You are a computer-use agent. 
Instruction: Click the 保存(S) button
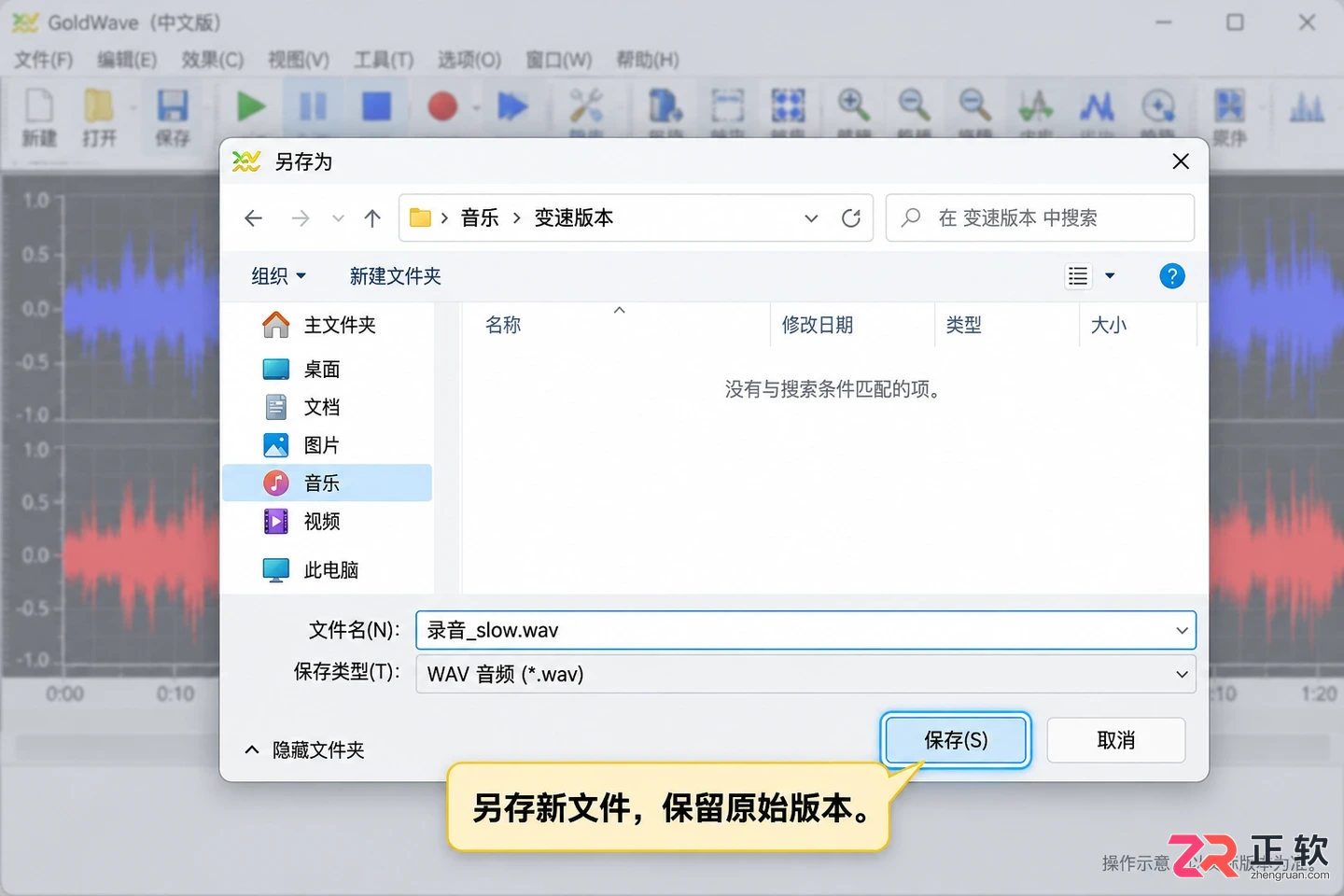point(956,740)
